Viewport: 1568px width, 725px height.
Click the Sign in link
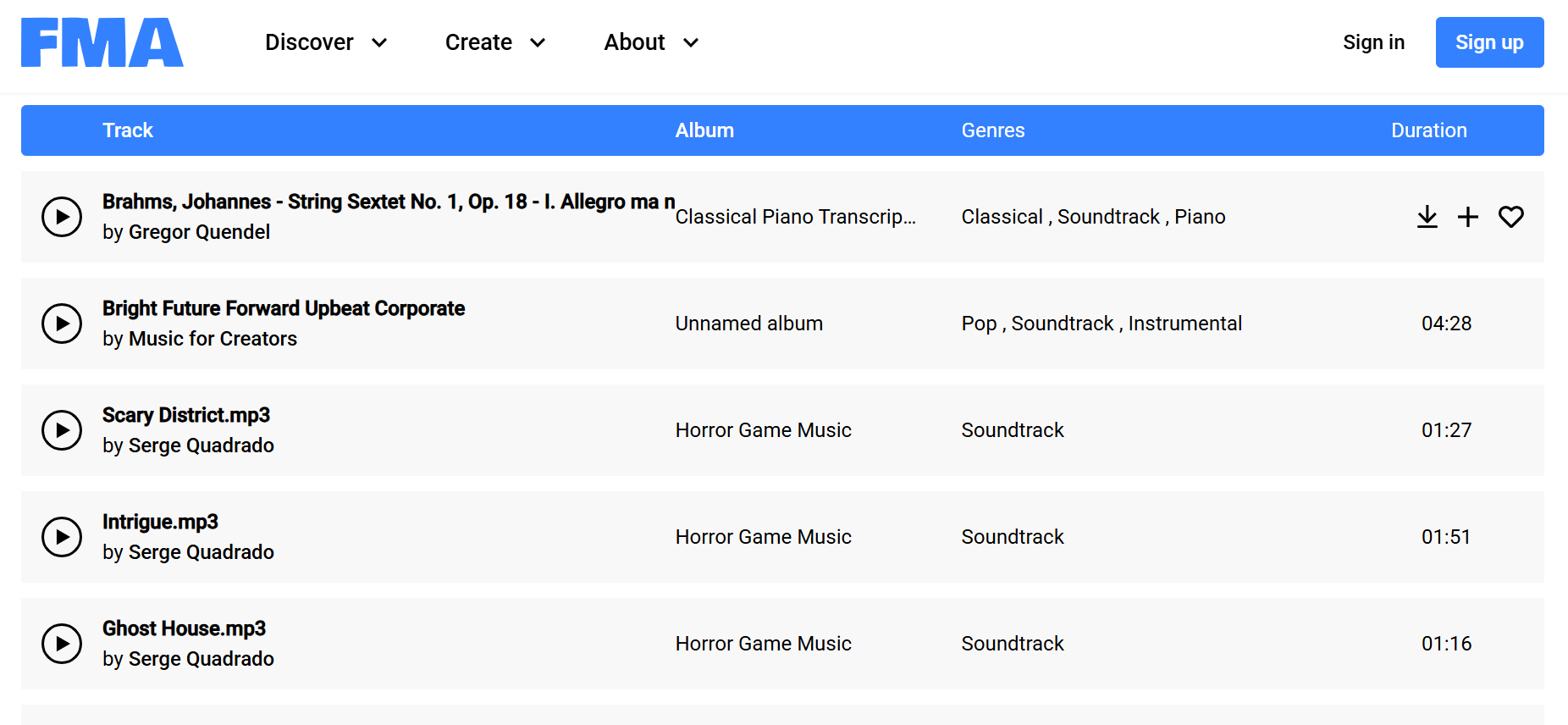(1373, 42)
